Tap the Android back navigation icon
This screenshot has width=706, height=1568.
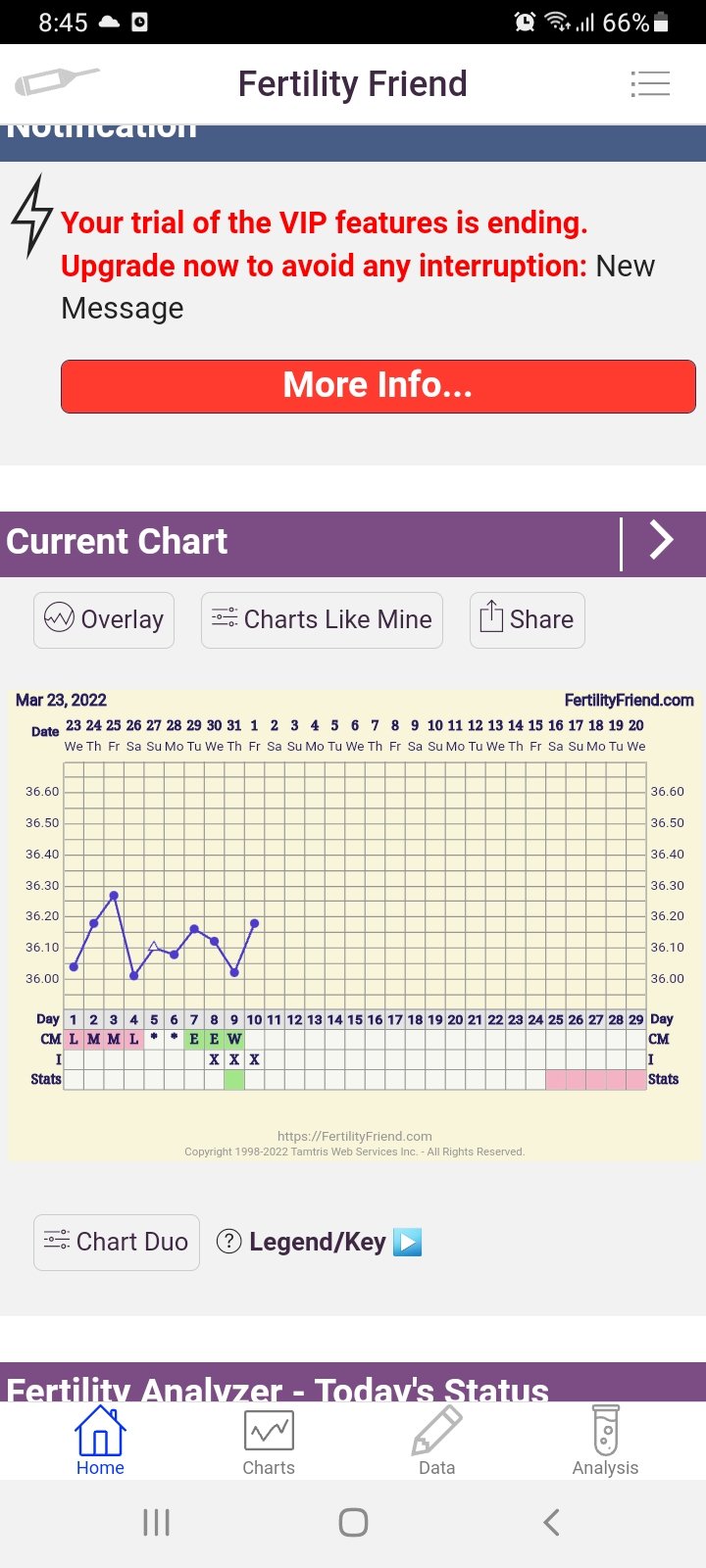pyautogui.click(x=551, y=1522)
